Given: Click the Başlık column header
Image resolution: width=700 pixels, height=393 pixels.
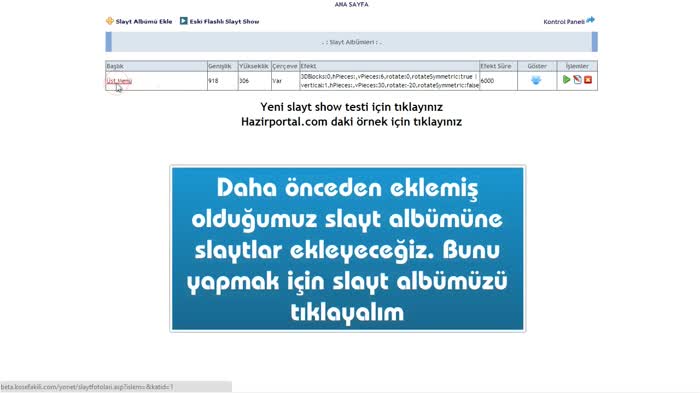Looking at the screenshot, I should pyautogui.click(x=156, y=66).
